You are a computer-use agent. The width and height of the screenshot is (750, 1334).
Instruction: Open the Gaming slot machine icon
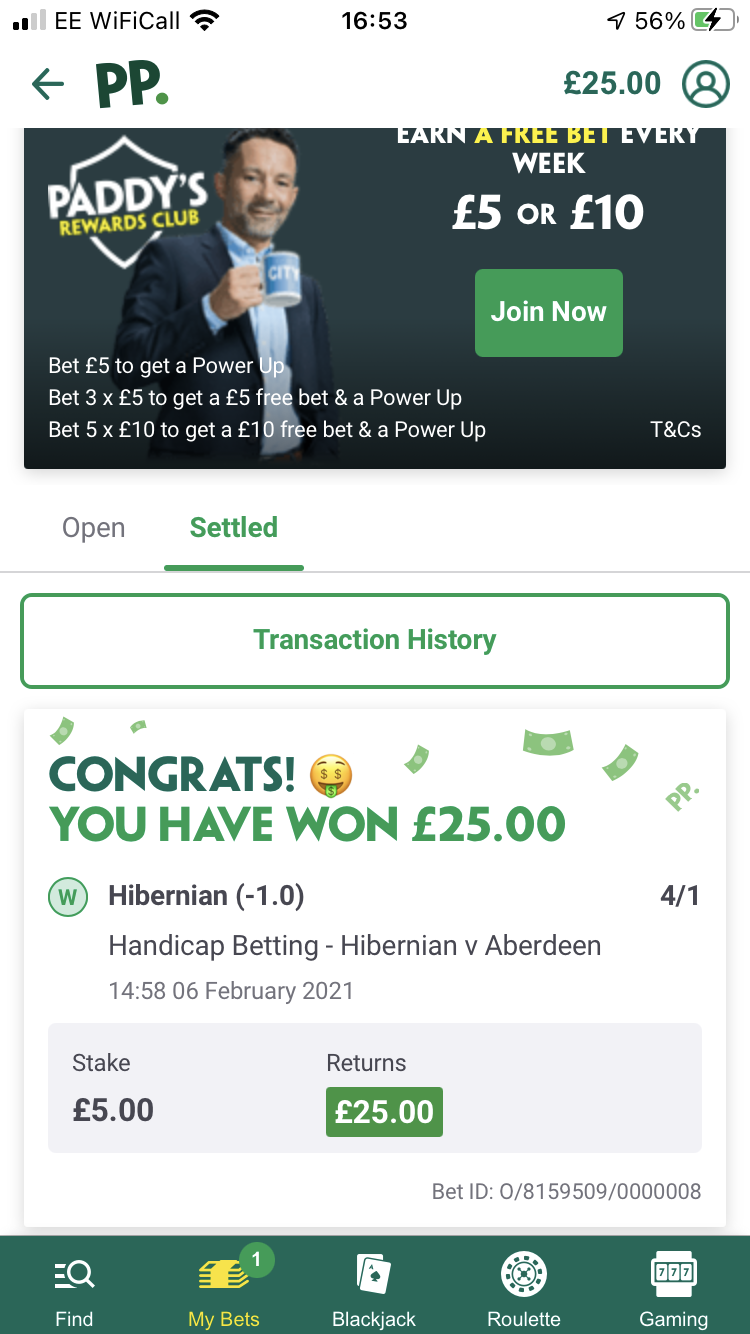point(674,1274)
